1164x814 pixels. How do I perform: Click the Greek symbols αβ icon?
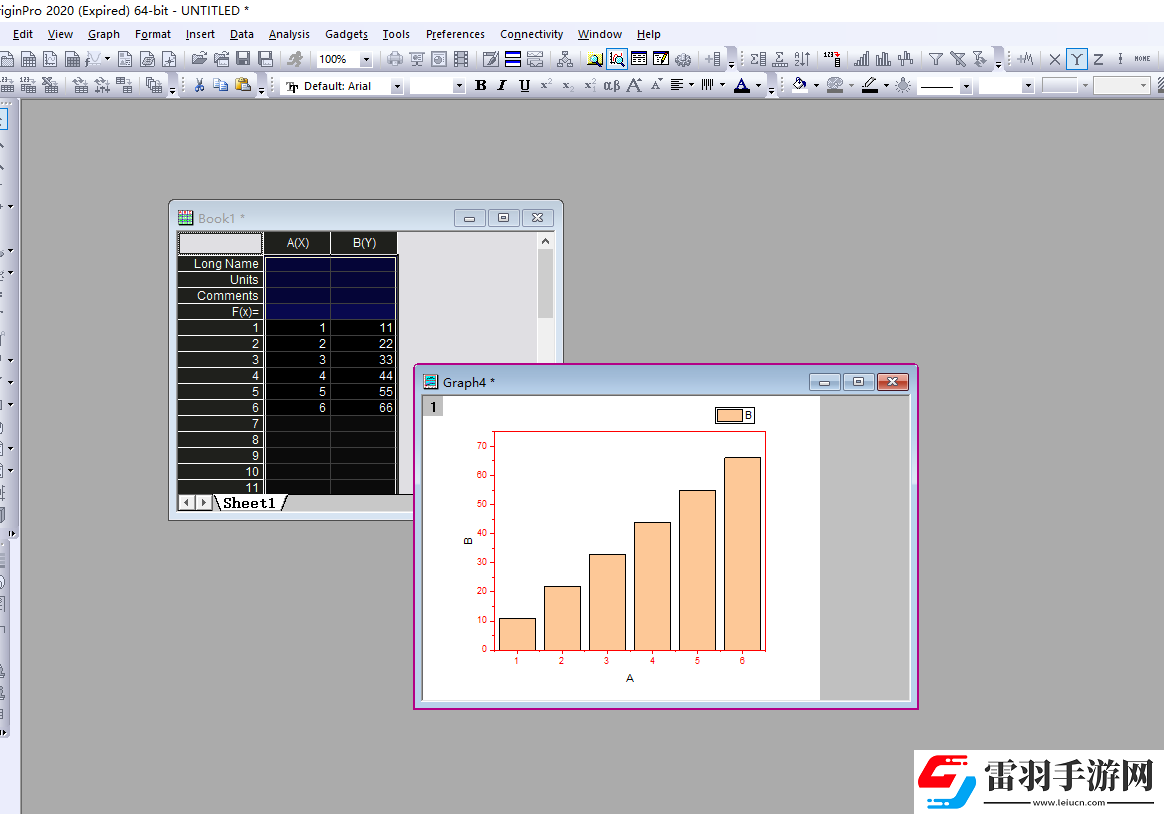tap(611, 86)
